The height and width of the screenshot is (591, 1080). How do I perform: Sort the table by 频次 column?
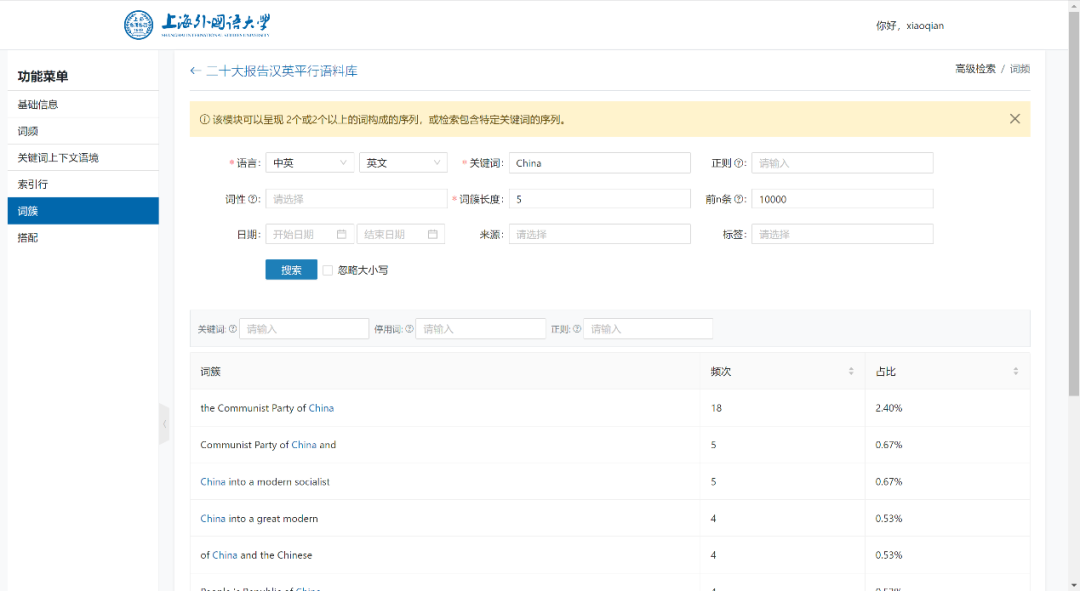click(x=851, y=371)
